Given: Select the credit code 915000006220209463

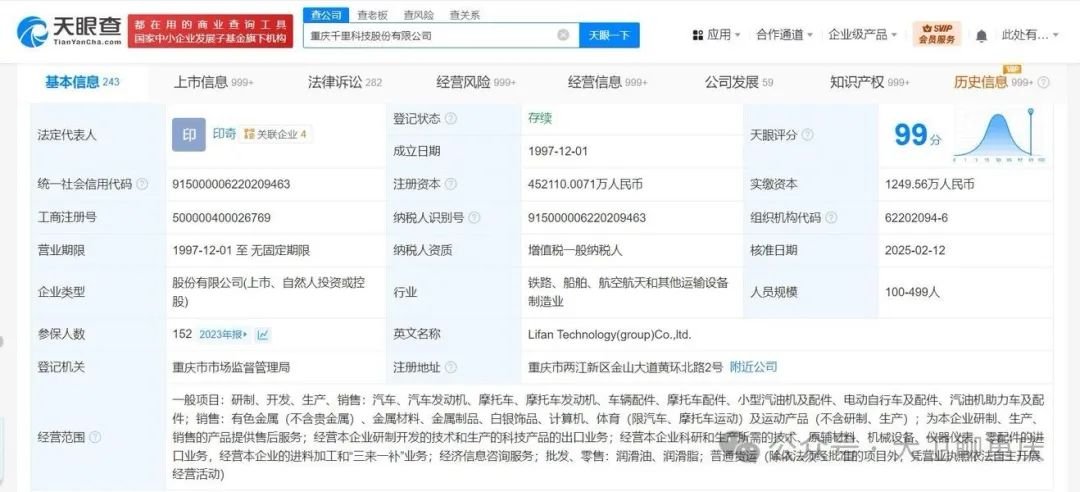Looking at the screenshot, I should (231, 184).
